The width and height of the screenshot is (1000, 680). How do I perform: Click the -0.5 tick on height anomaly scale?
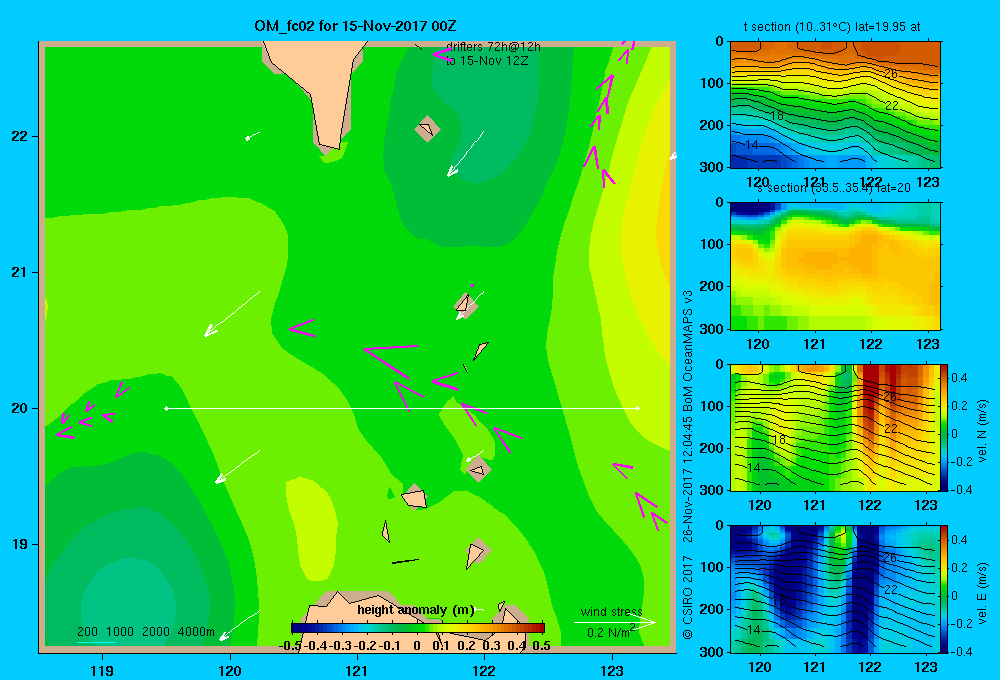(290, 645)
